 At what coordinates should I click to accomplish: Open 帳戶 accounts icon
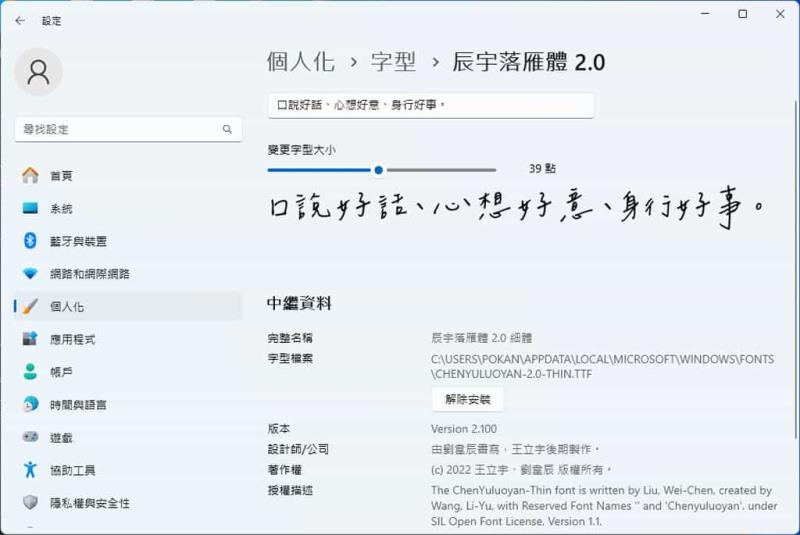(30, 372)
